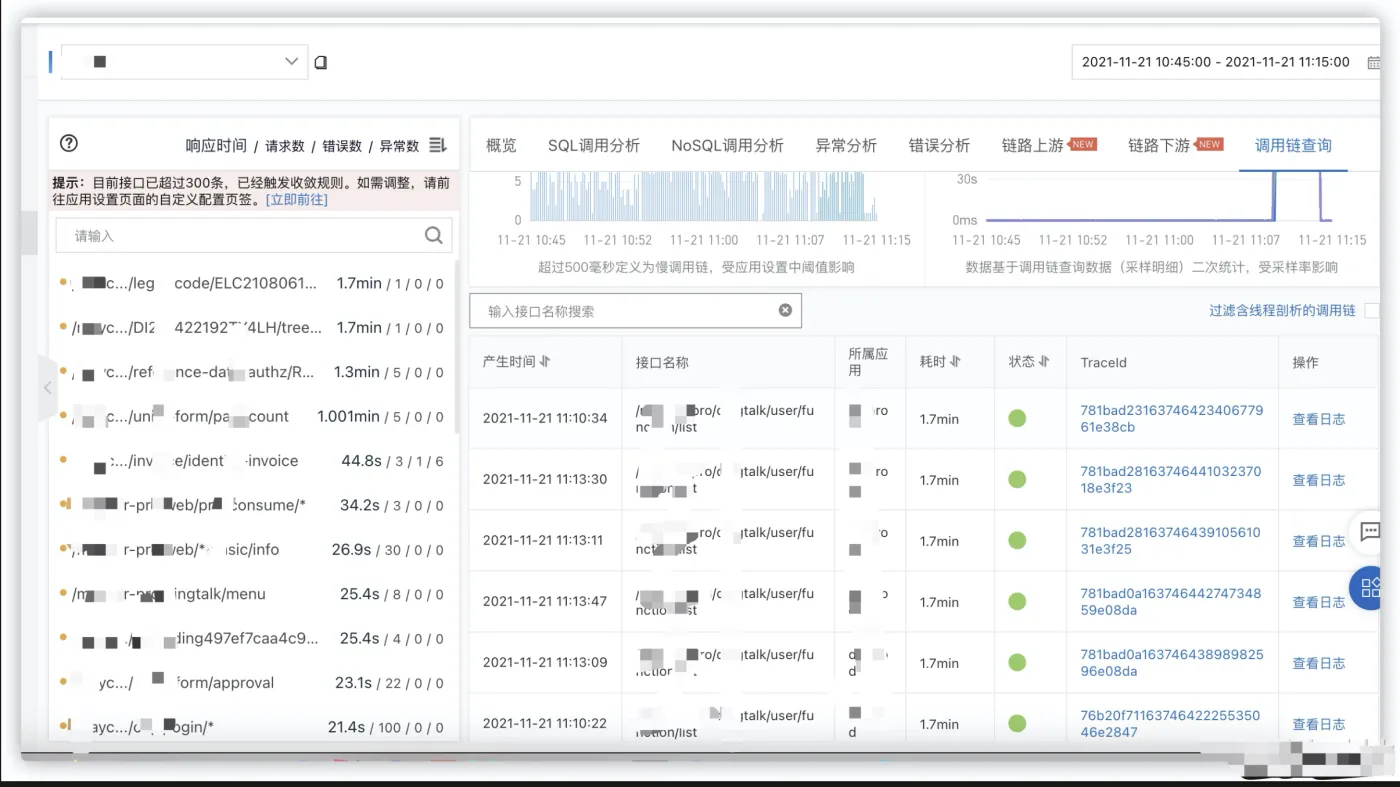This screenshot has width=1400, height=787.
Task: Sort the table by 状态 arrows icon
Action: click(1044, 361)
